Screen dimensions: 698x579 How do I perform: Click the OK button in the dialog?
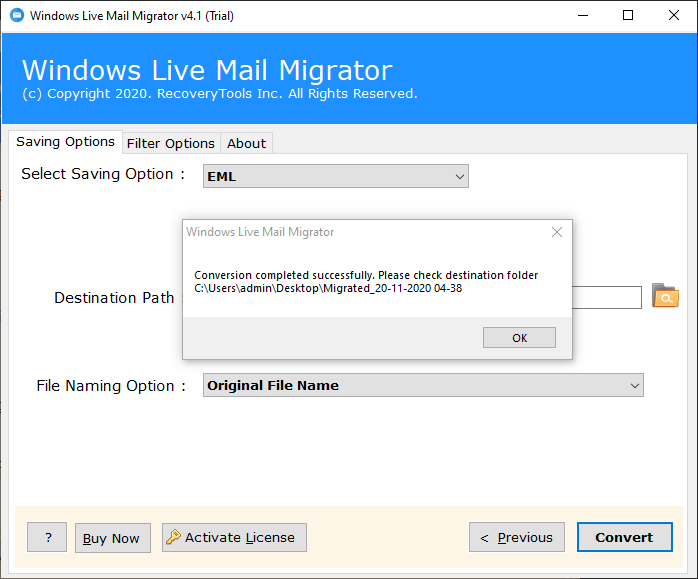pyautogui.click(x=519, y=338)
